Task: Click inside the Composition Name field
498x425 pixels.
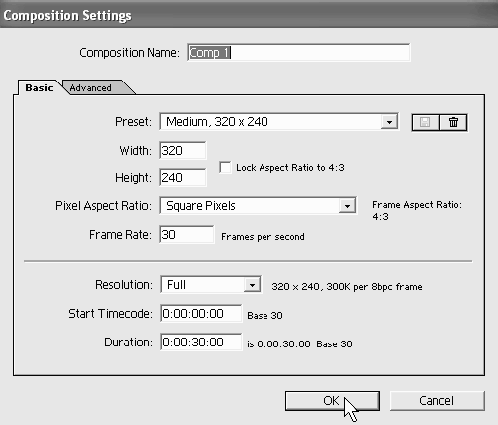Action: [299, 53]
